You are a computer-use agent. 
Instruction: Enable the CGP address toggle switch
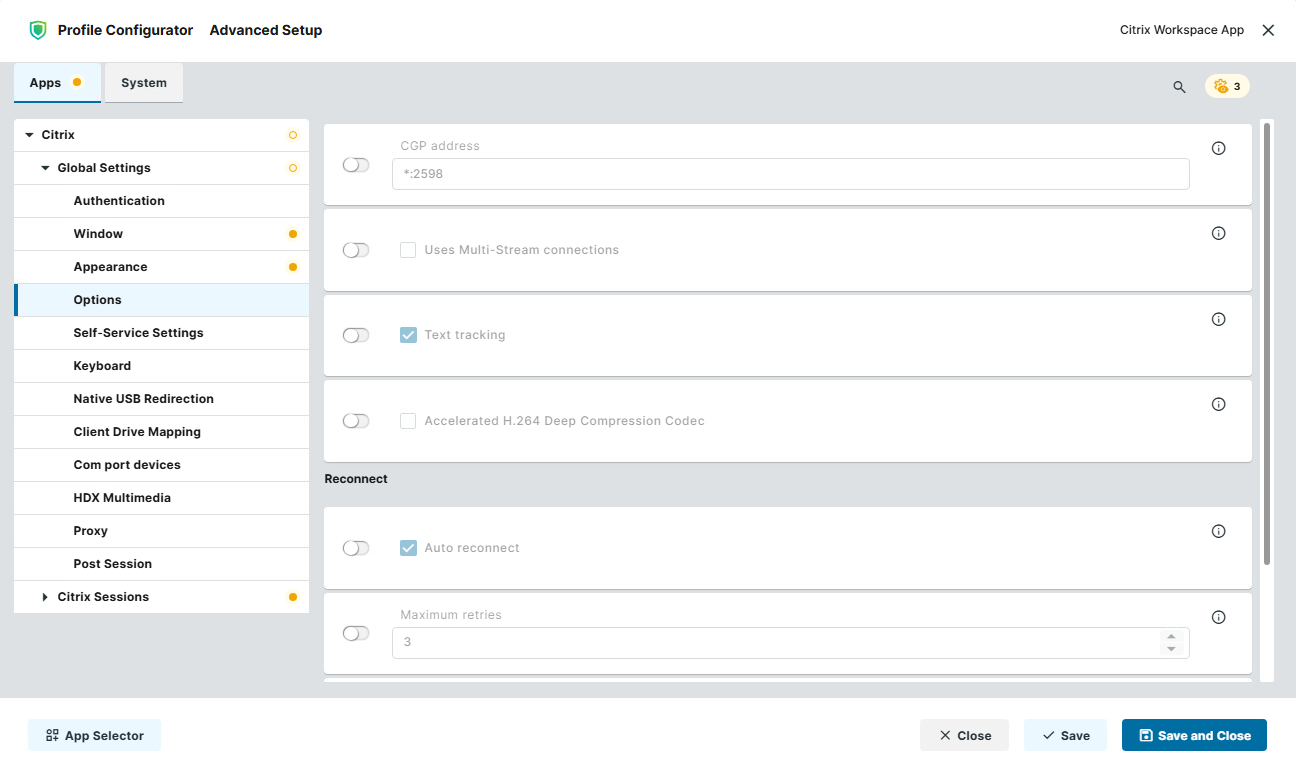(356, 165)
